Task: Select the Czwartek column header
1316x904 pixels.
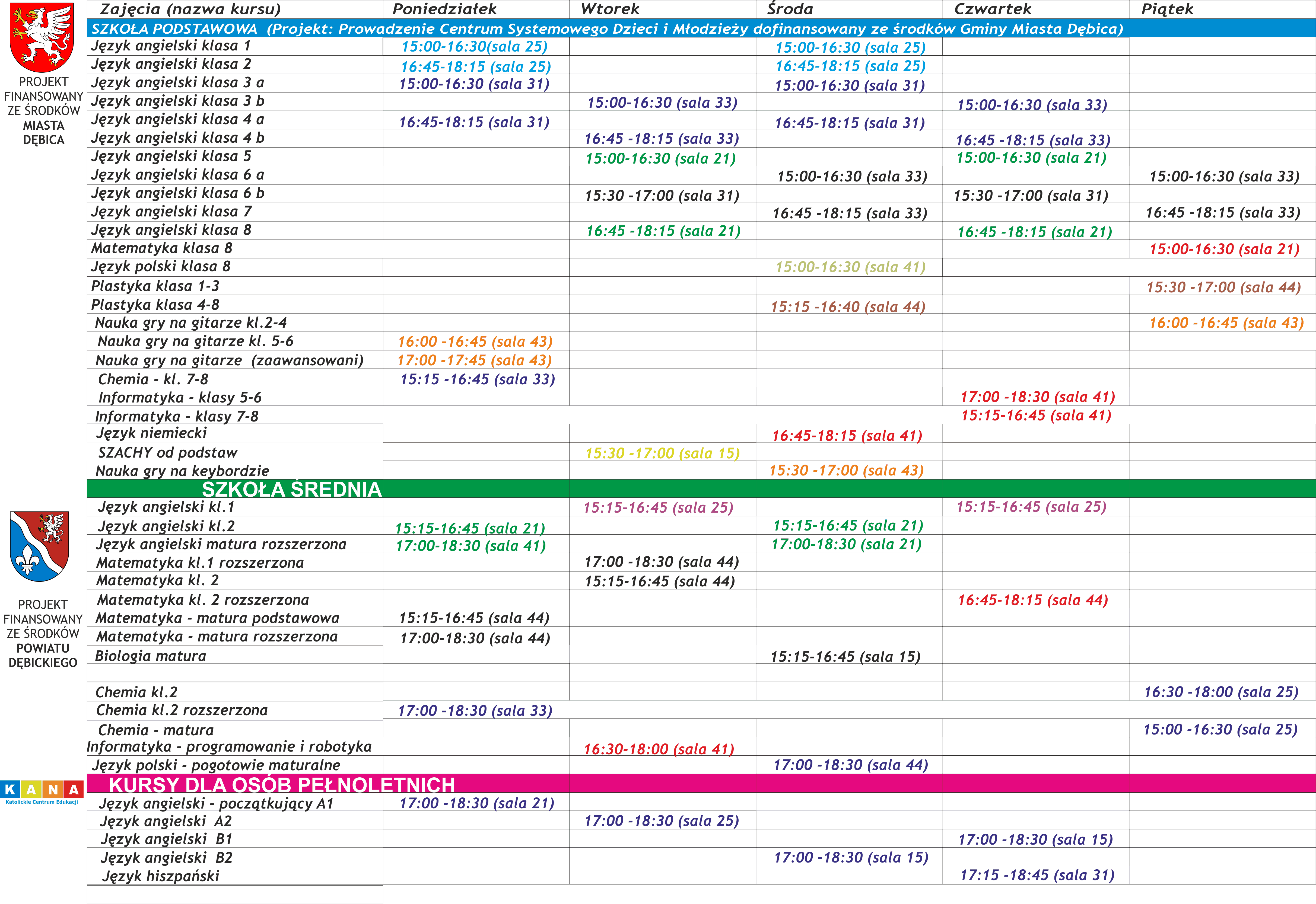Action: tap(993, 9)
